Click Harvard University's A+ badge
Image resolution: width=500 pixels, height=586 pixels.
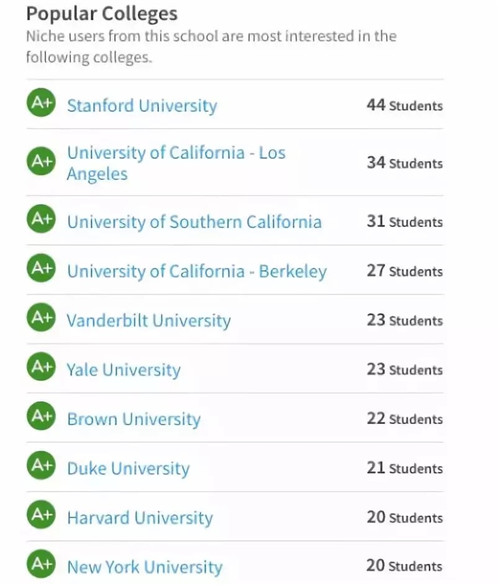tap(41, 515)
